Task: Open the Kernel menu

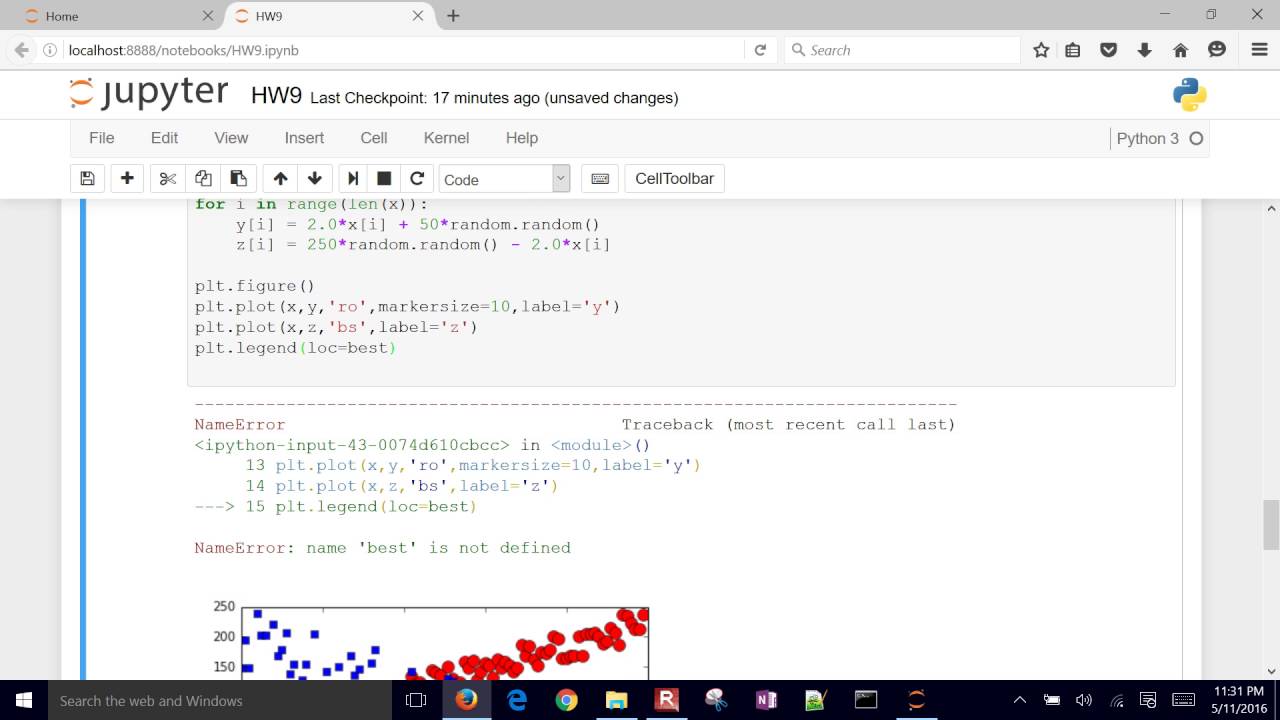Action: [446, 138]
